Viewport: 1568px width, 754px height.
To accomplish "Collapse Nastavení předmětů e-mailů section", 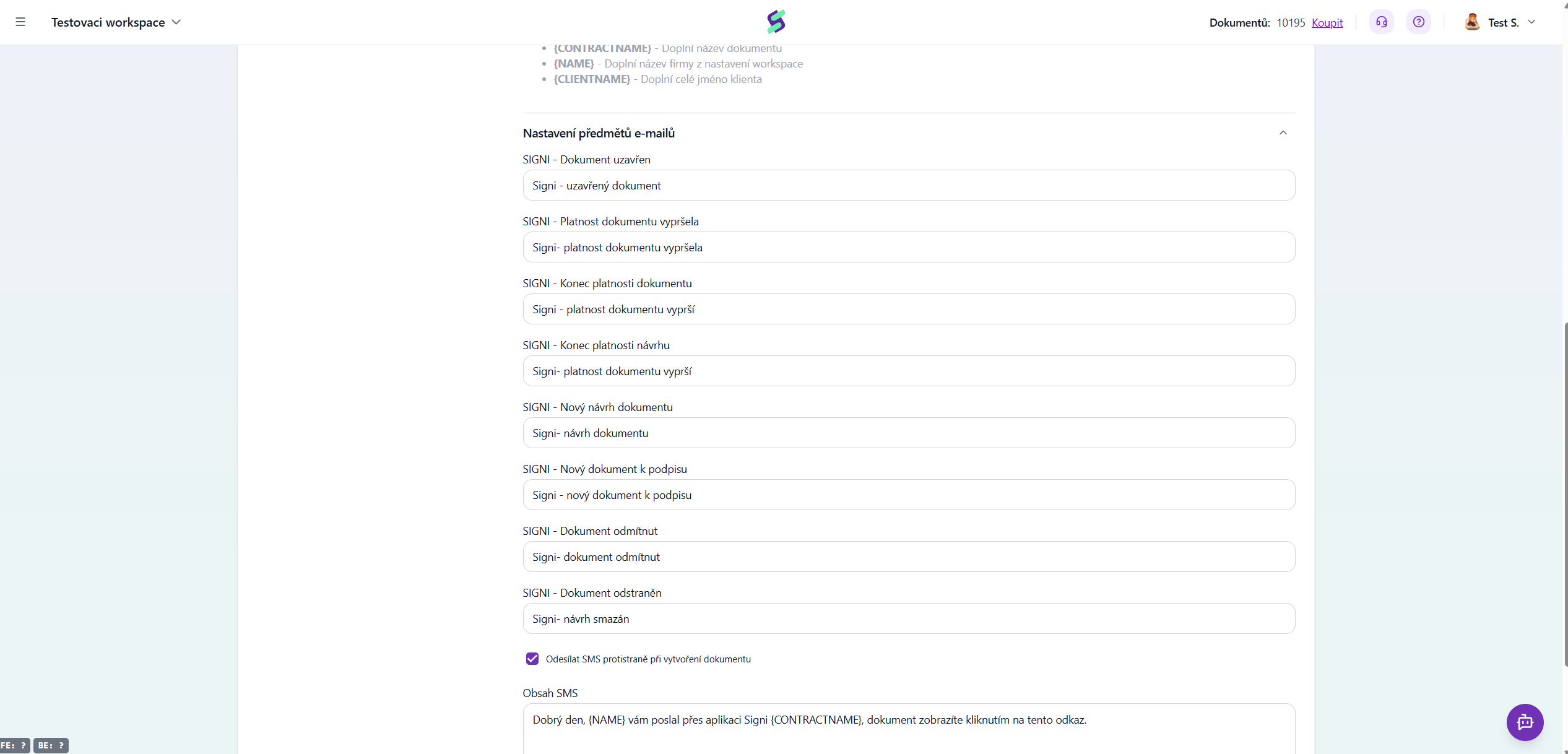I will [1283, 133].
